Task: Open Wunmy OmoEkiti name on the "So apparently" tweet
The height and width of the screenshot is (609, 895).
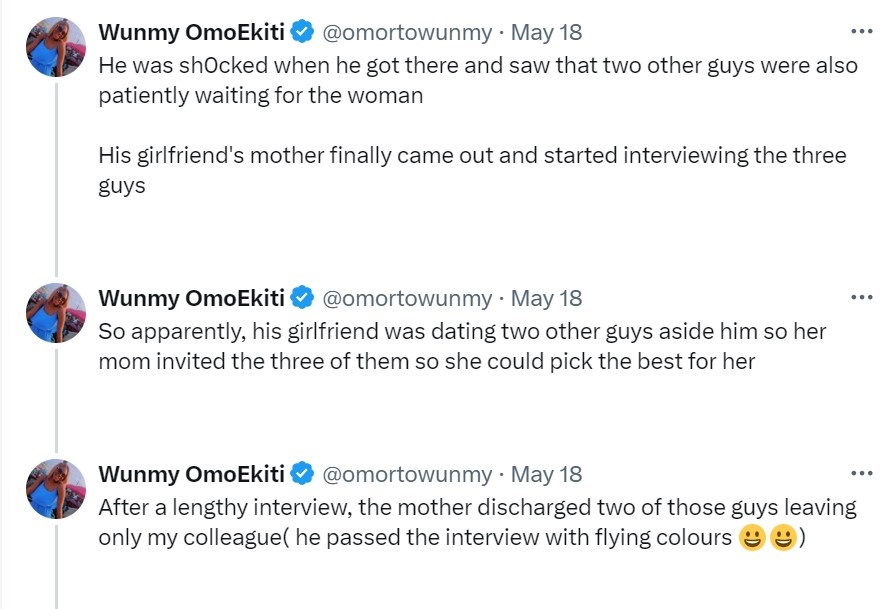Action: [x=191, y=298]
